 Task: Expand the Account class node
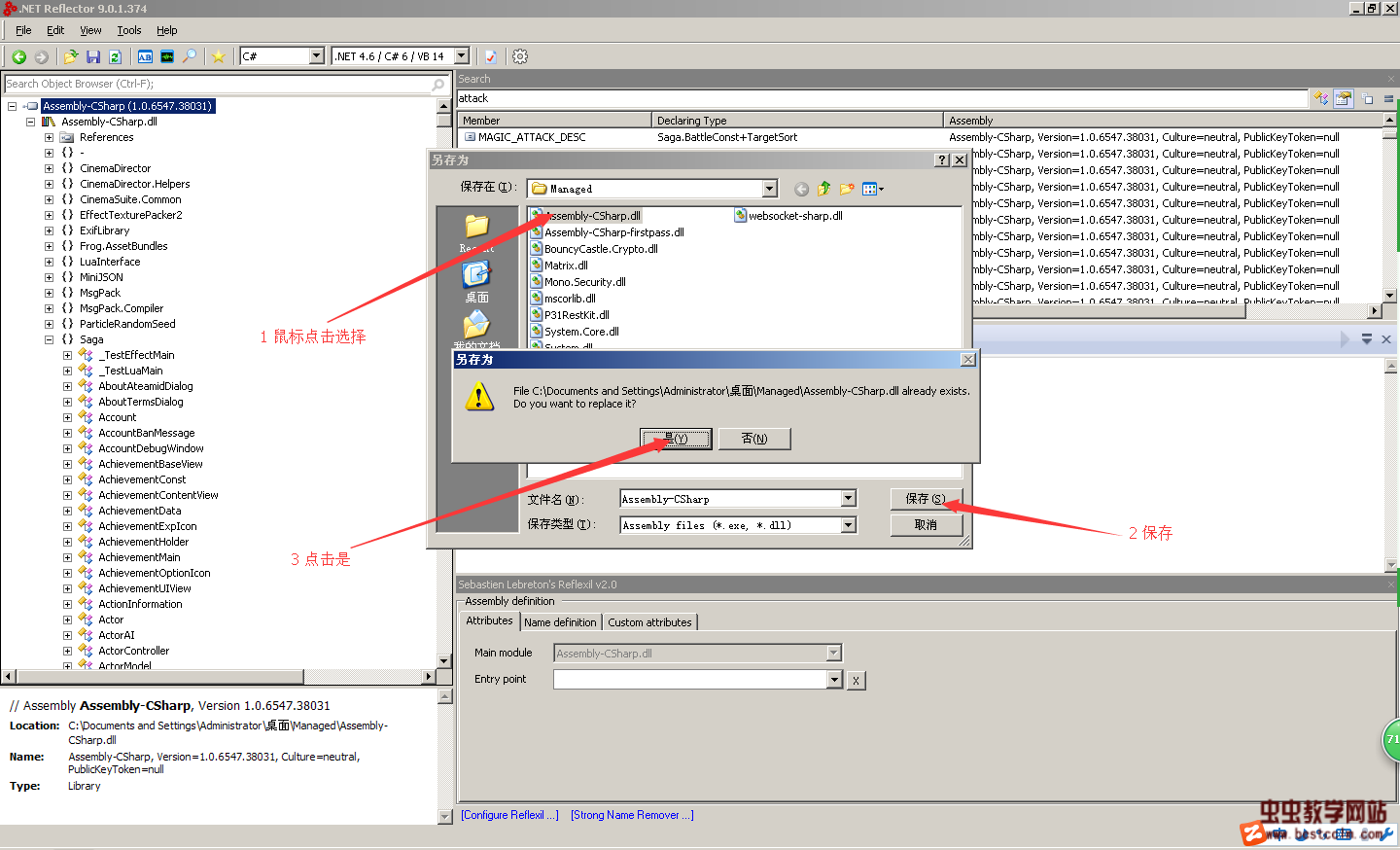point(67,417)
